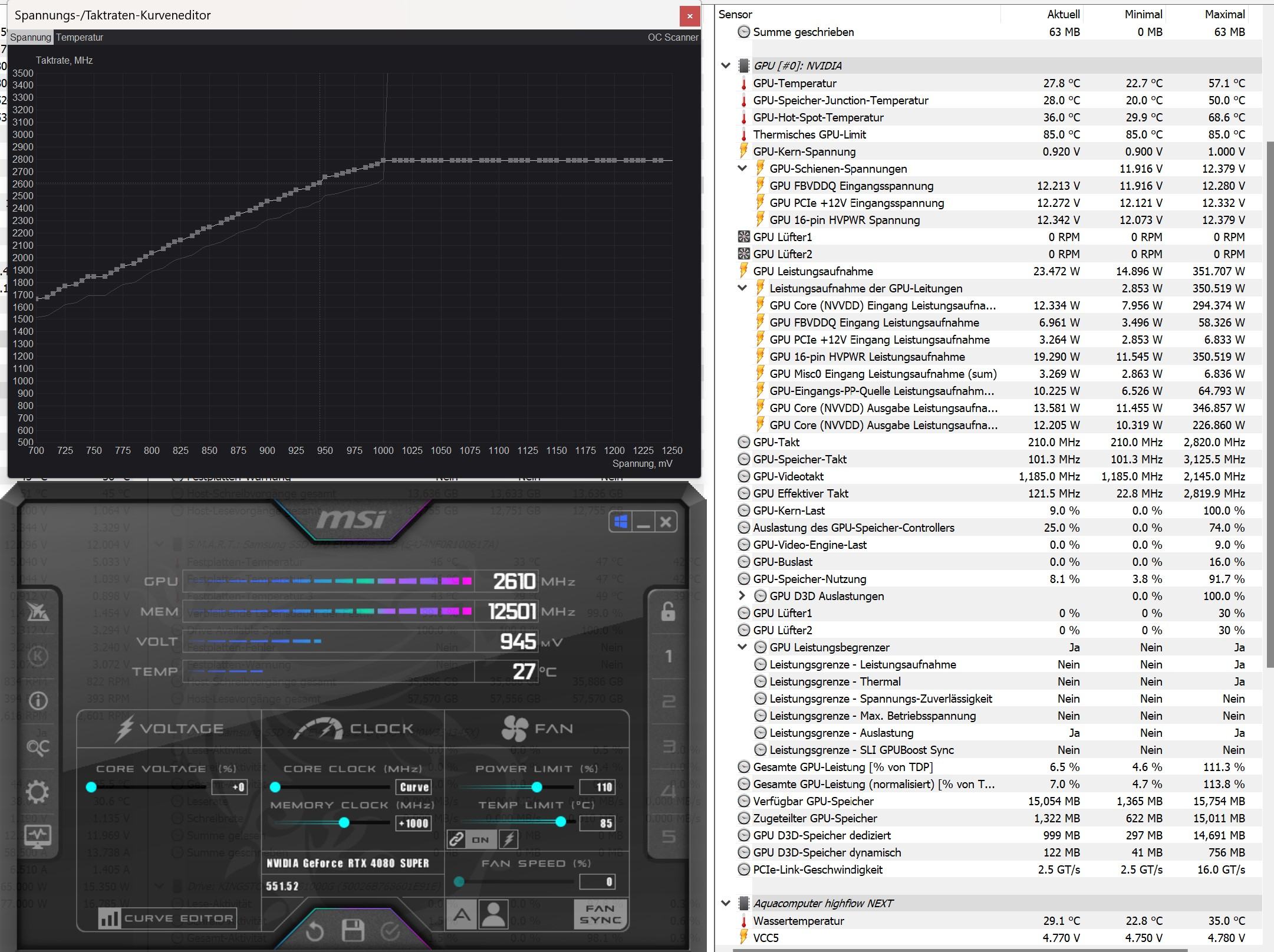Open Afterburner settings gear icon
1274x952 pixels.
[x=38, y=792]
